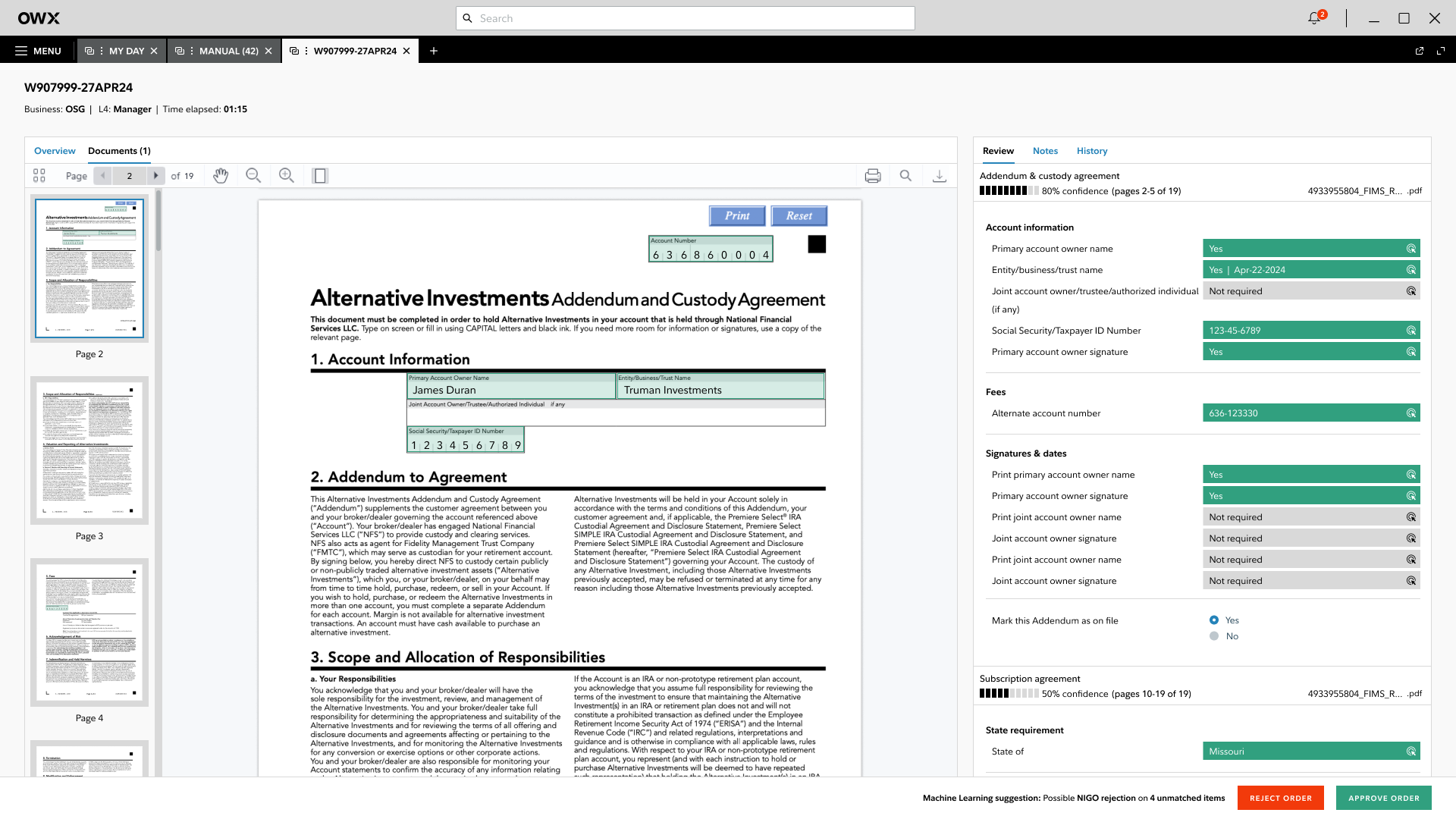1456x819 pixels.
Task: Click the download document icon
Action: click(939, 176)
